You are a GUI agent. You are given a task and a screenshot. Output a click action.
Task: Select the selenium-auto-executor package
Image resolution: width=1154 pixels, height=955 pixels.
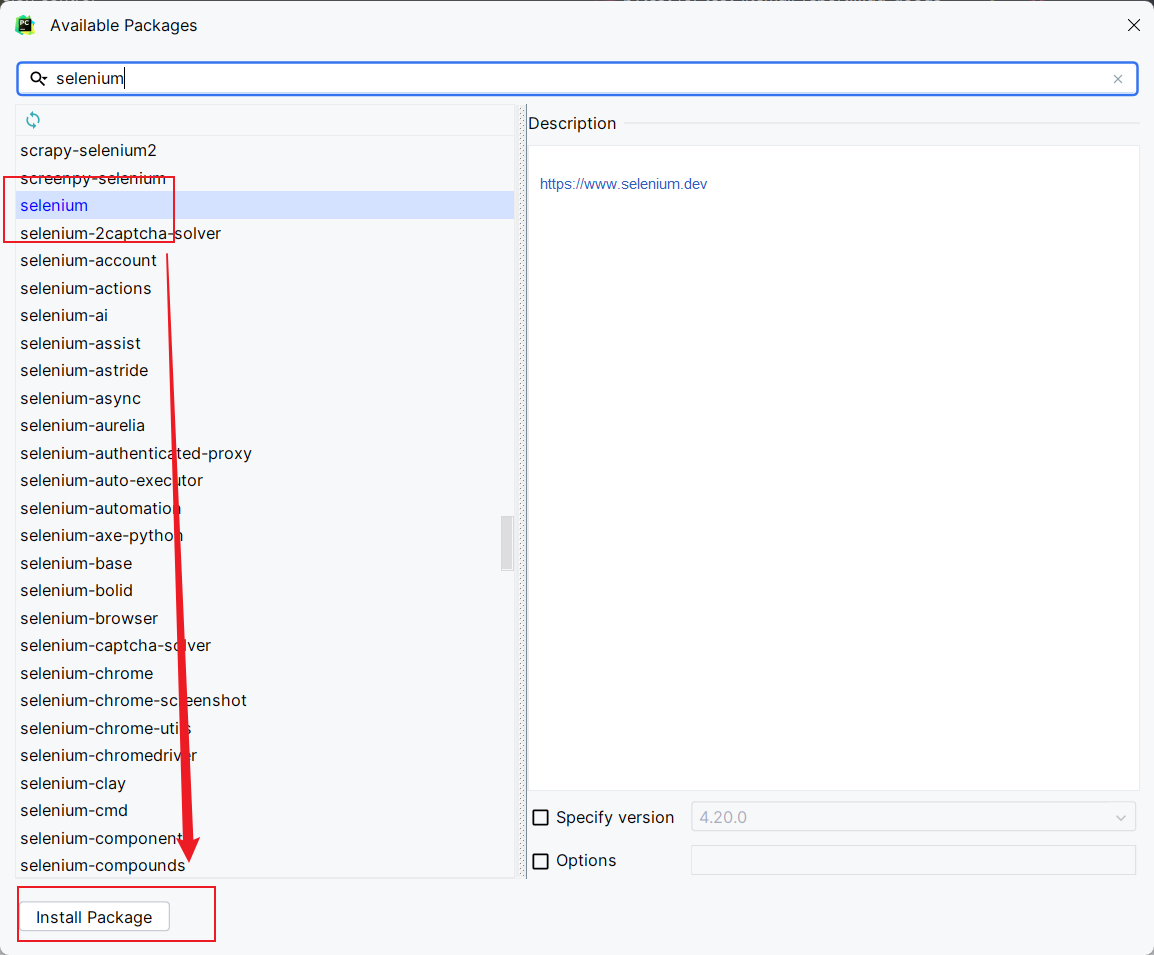265,480
